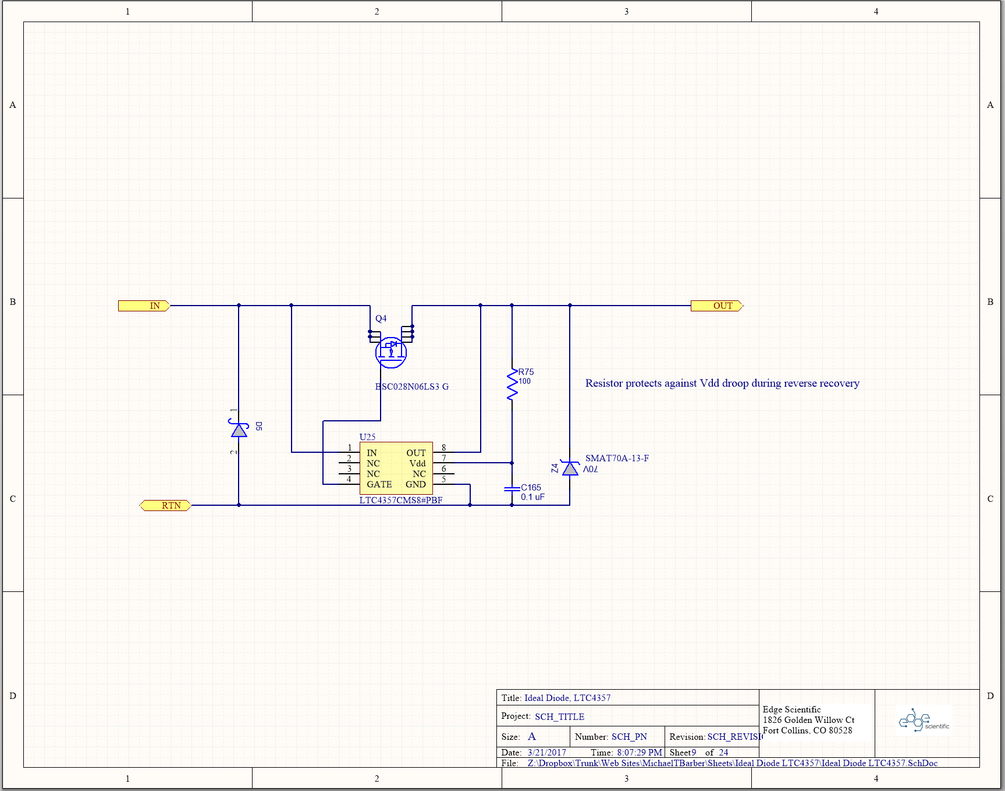Click the IN pin 1 label inside U25

(371, 453)
